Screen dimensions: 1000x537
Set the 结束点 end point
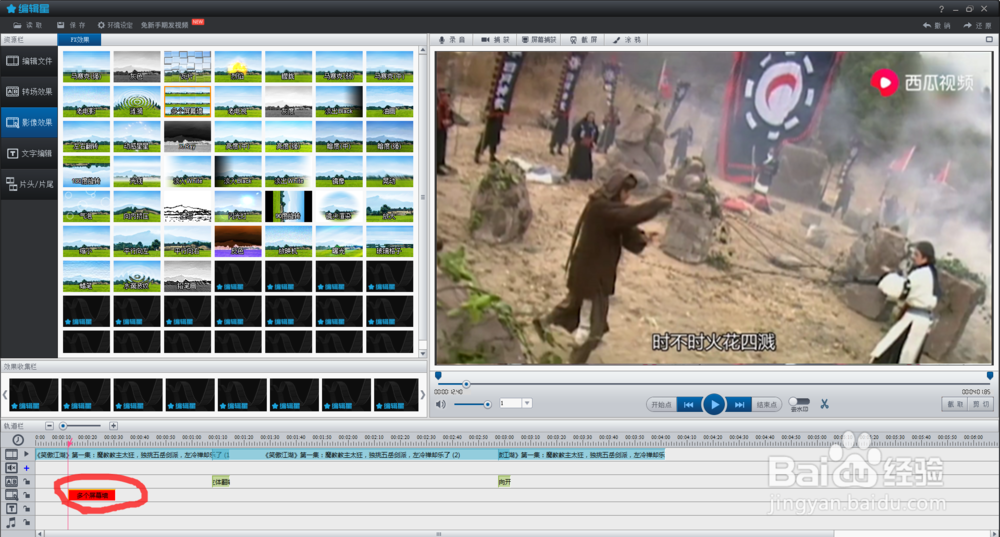click(767, 404)
